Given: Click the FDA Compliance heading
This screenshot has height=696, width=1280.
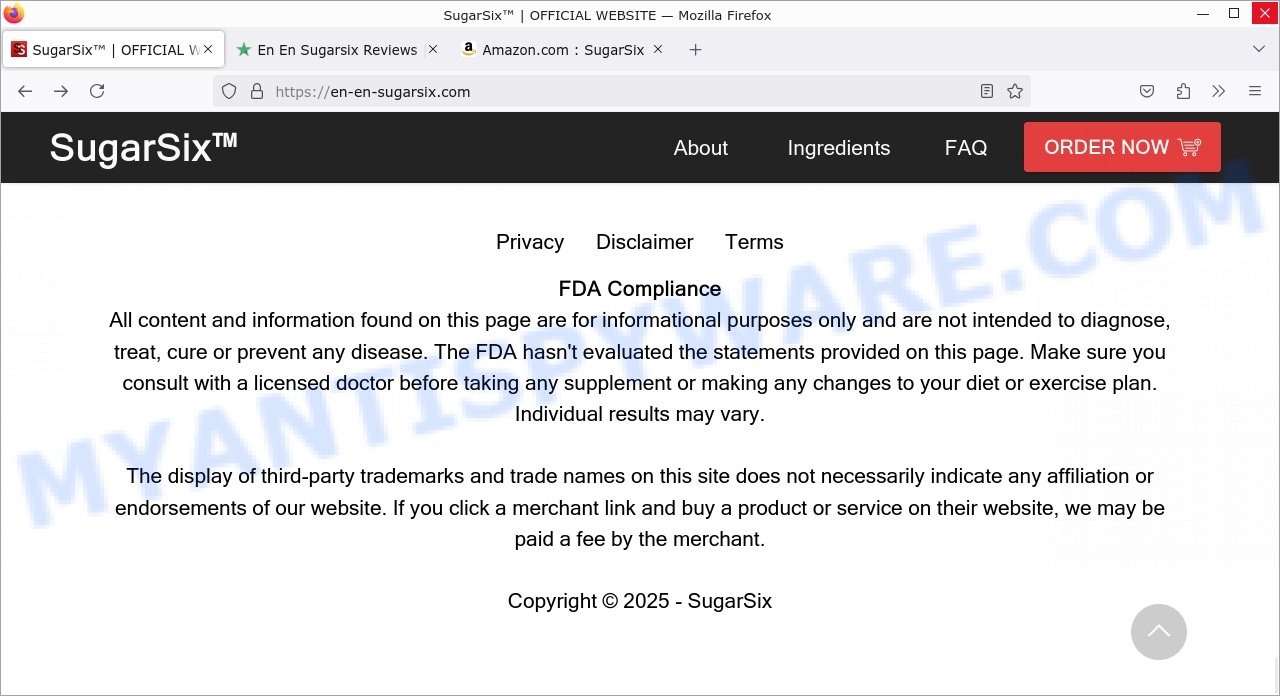Looking at the screenshot, I should coord(640,289).
